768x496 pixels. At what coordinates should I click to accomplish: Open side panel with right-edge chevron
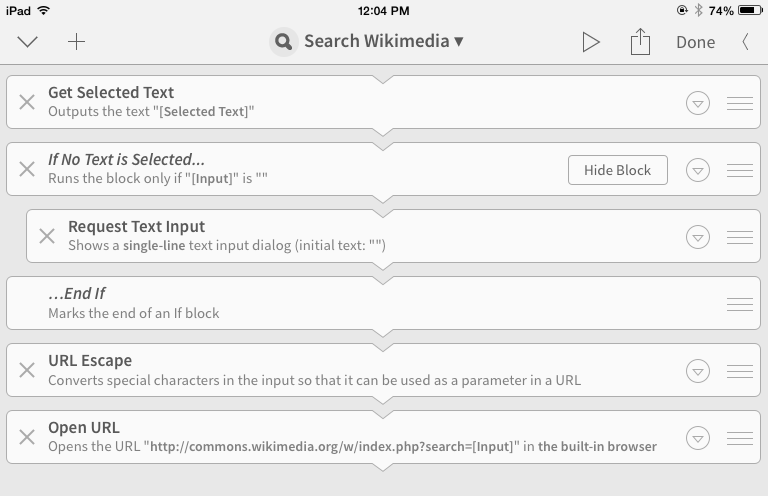(x=745, y=42)
